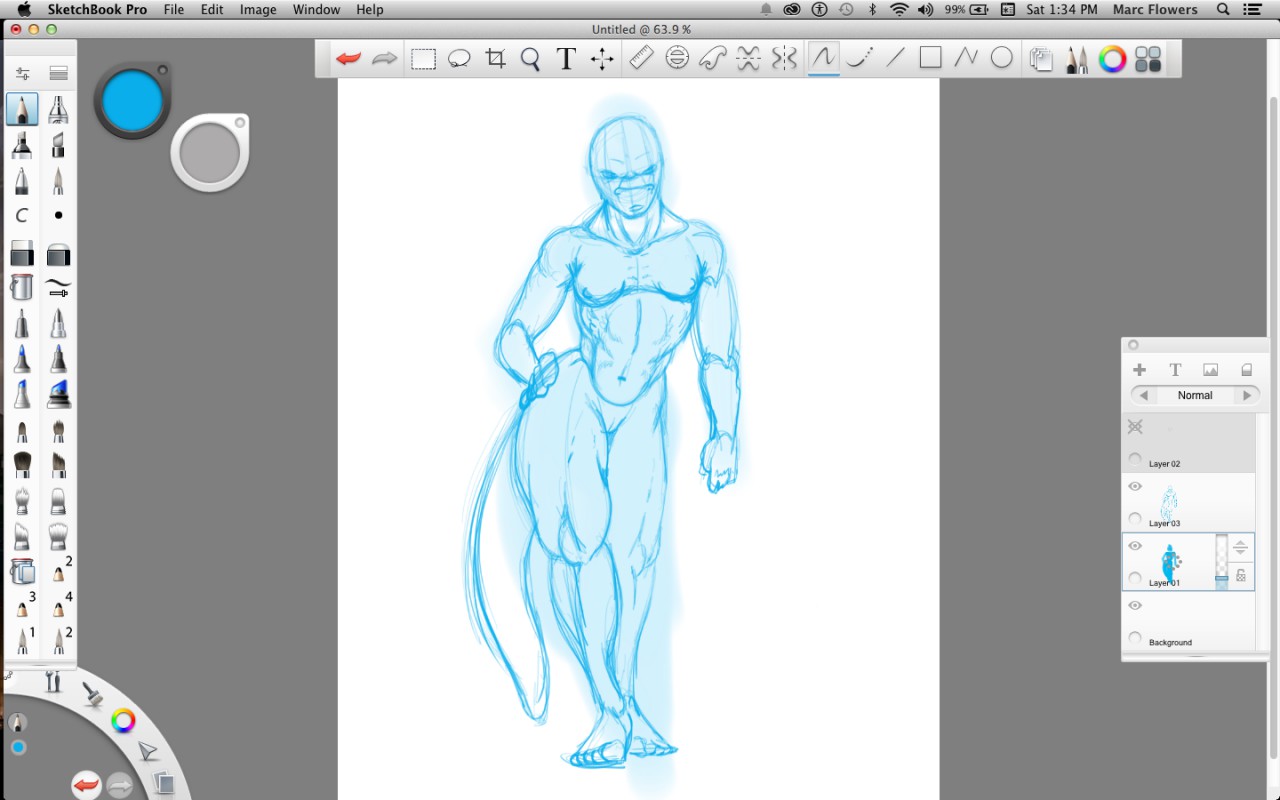
Task: Open the Color Wheel editor in toolbar
Action: coord(1112,59)
